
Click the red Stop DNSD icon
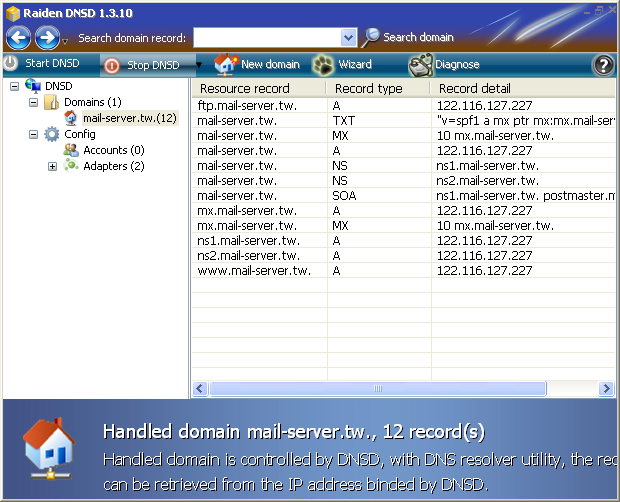112,65
